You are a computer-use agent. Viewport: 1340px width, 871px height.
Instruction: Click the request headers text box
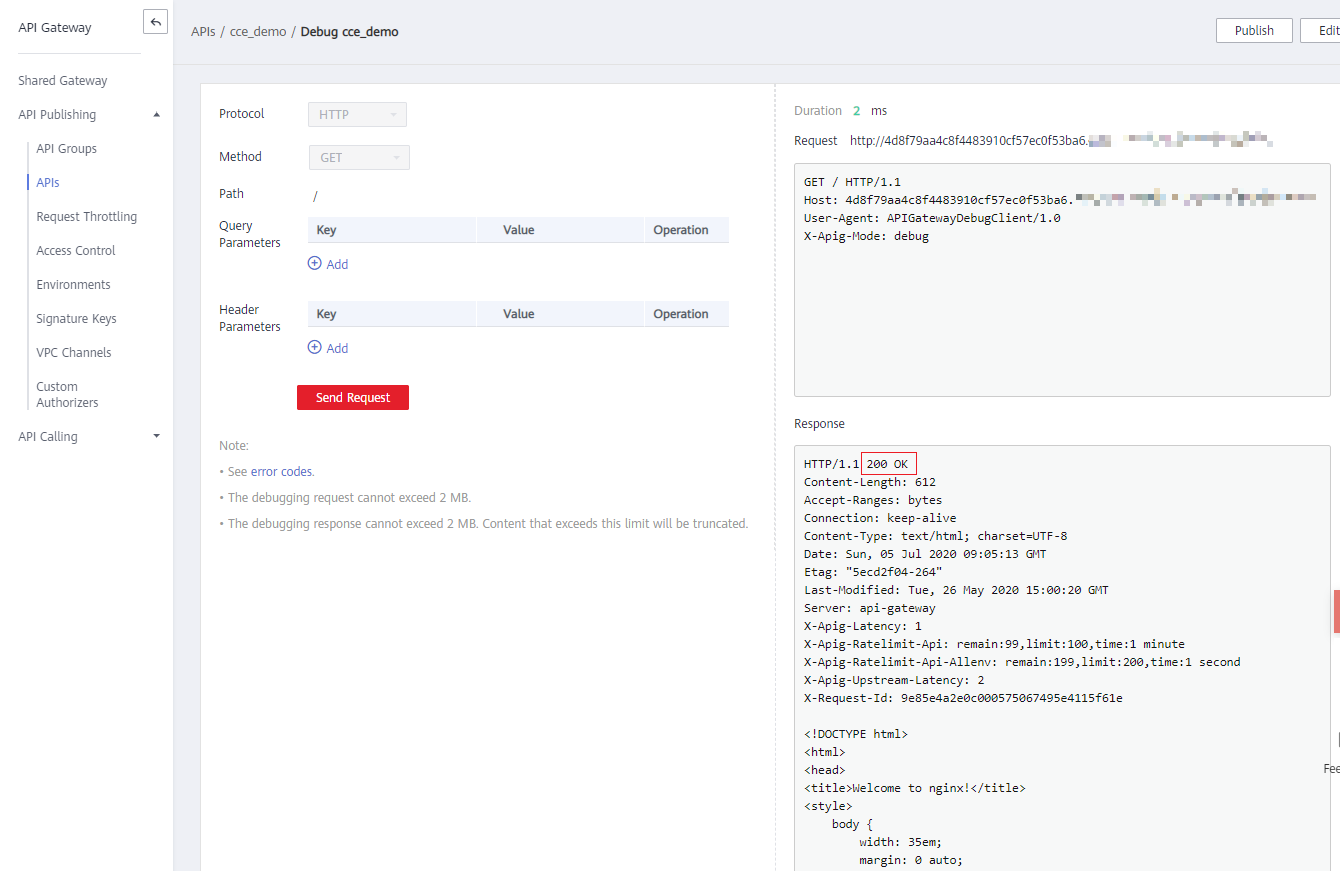coord(1062,280)
